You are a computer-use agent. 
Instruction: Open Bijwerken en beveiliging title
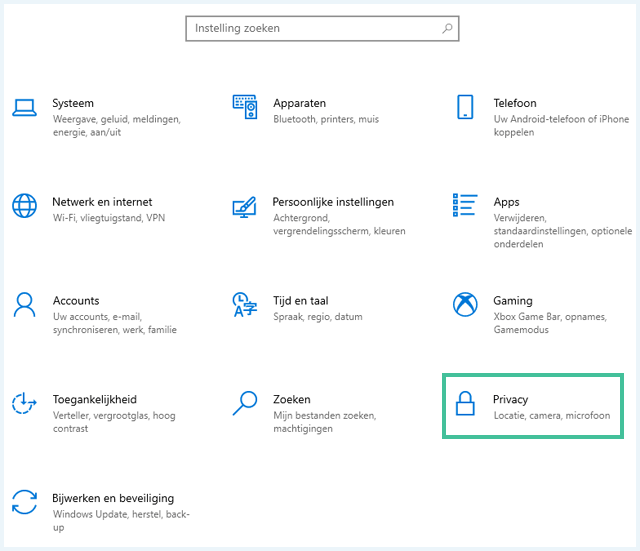coord(113,498)
